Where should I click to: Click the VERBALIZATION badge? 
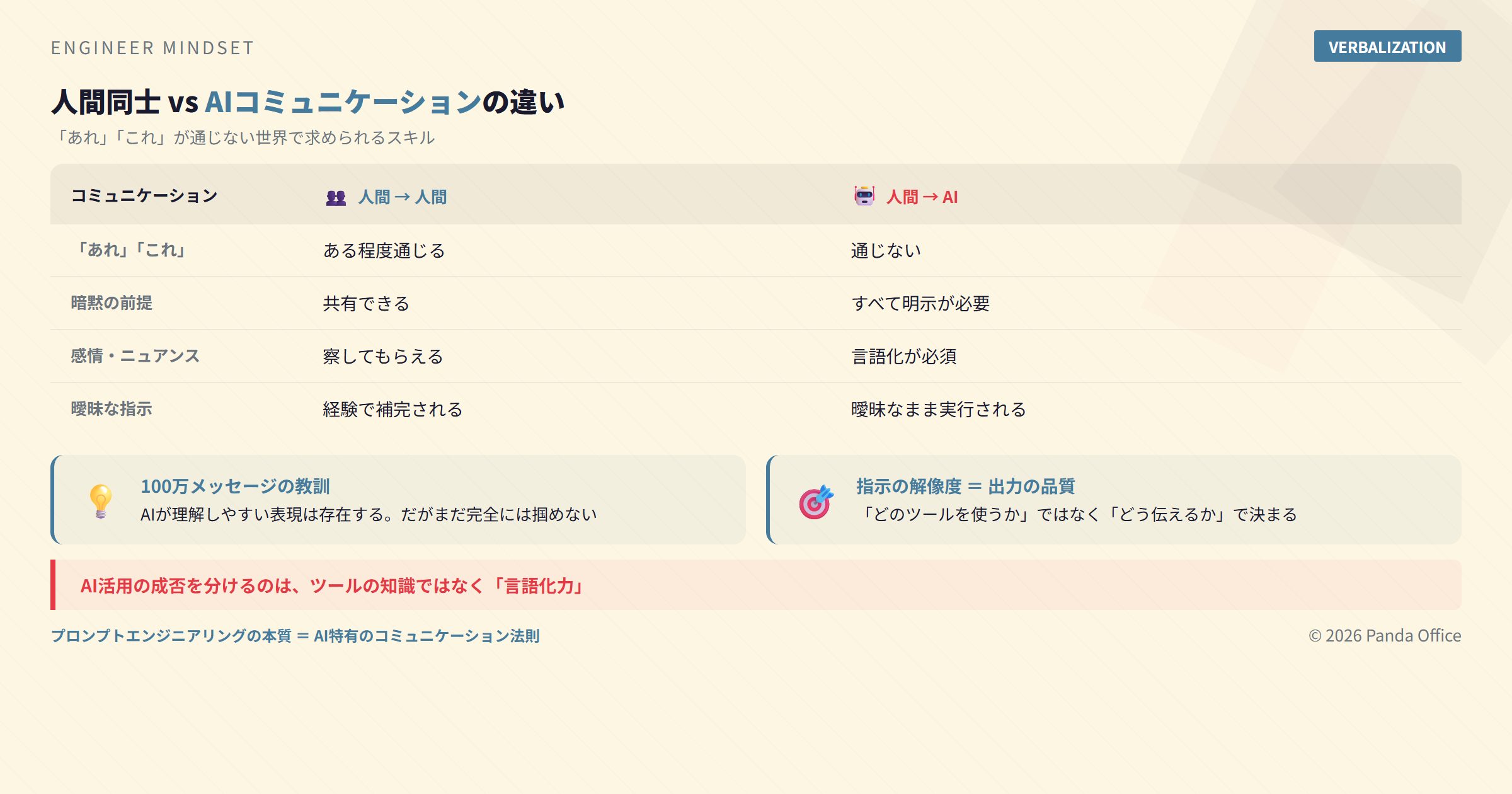point(1387,47)
